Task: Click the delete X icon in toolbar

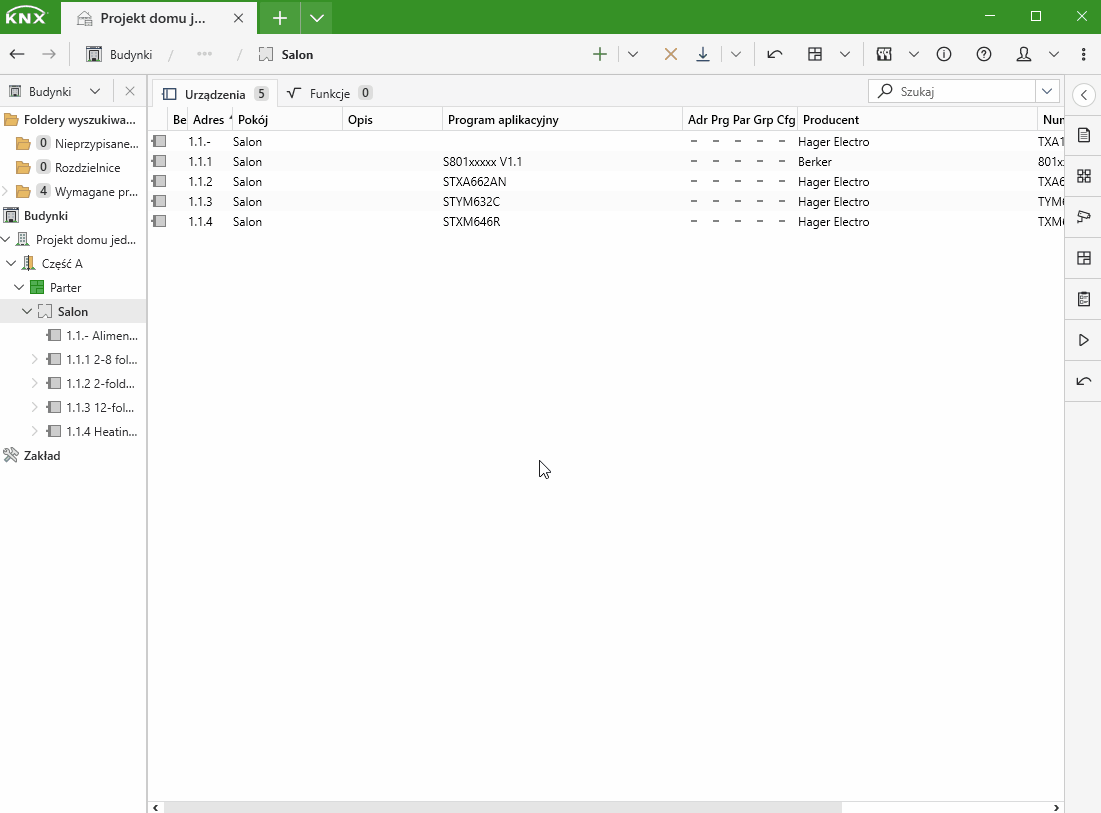Action: tap(671, 55)
